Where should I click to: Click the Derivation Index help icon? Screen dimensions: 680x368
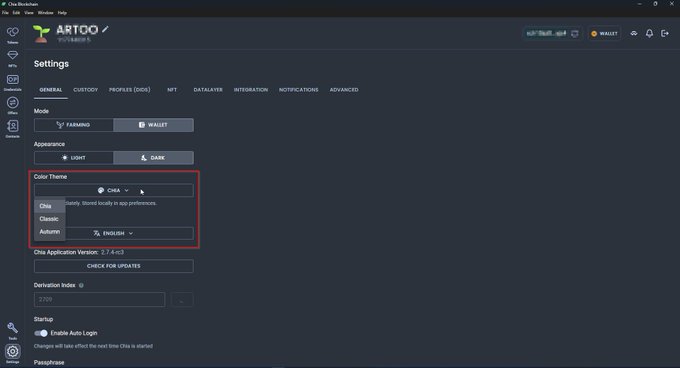[x=81, y=285]
